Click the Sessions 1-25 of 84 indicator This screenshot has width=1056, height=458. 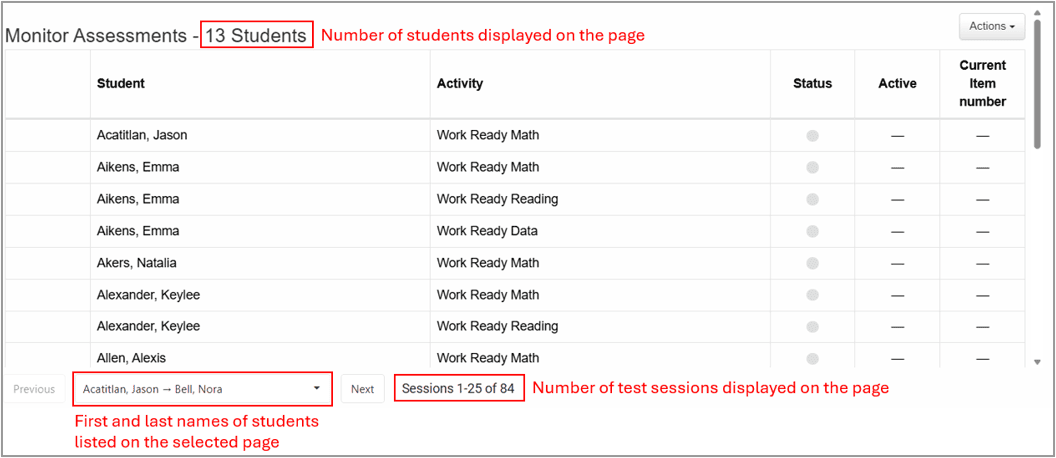458,389
